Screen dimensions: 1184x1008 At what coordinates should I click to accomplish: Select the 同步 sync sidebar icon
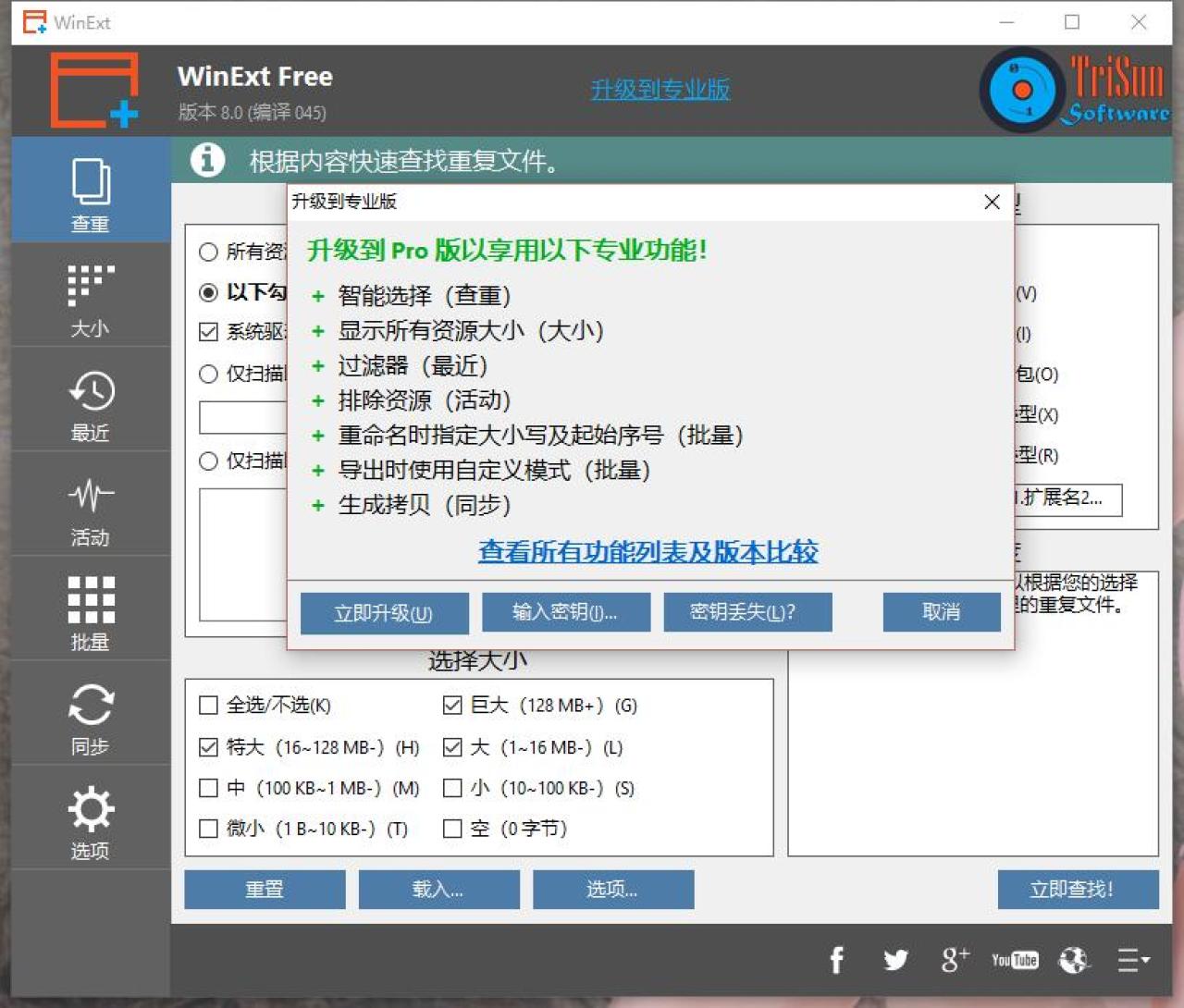tap(91, 717)
